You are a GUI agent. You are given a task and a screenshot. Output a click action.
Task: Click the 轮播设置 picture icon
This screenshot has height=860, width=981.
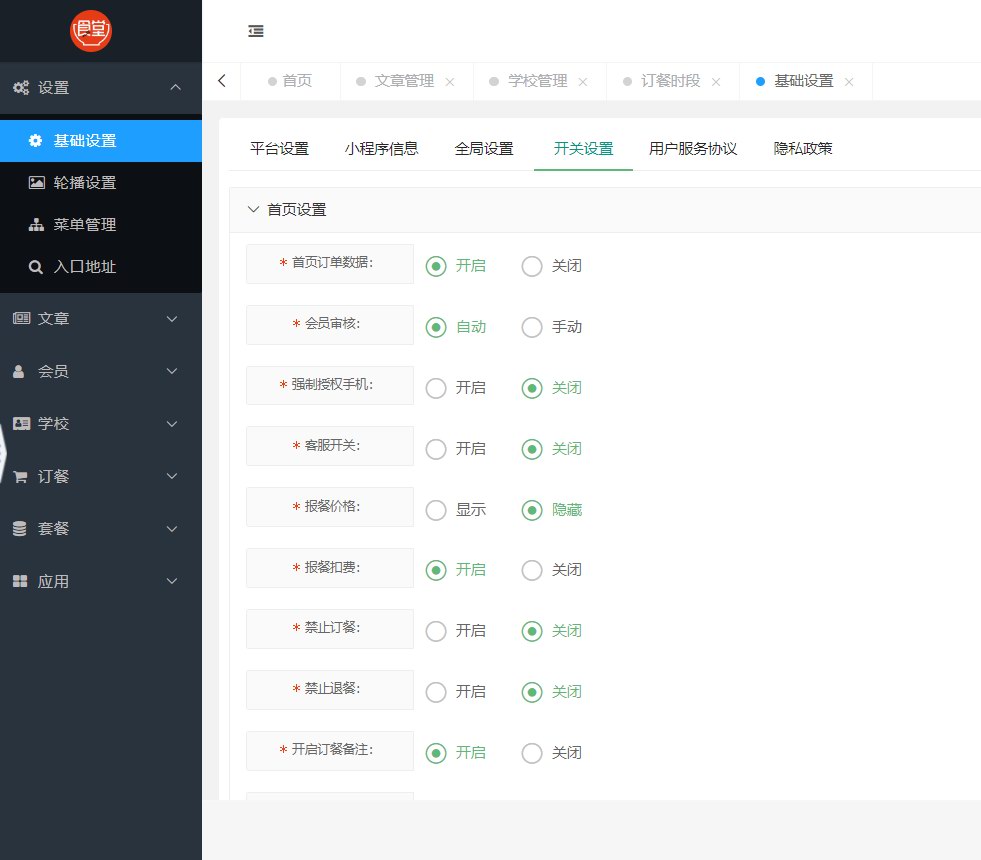[36, 183]
